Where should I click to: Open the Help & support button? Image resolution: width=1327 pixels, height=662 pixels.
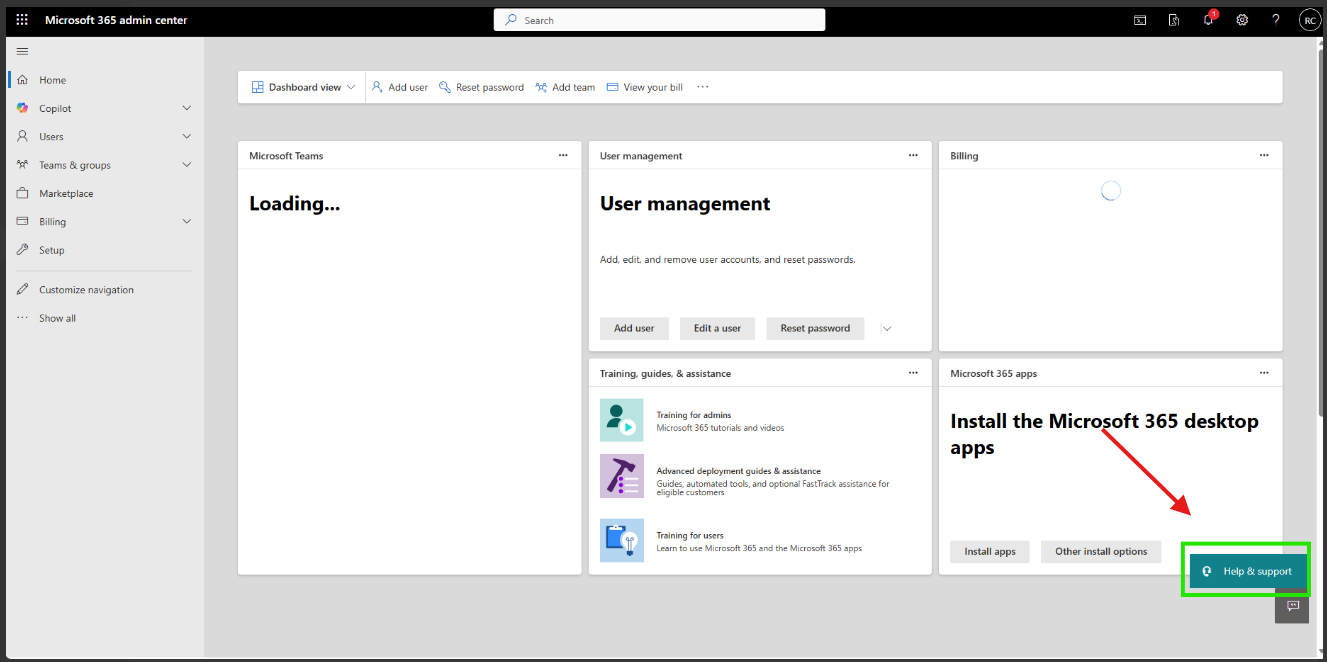tap(1247, 571)
